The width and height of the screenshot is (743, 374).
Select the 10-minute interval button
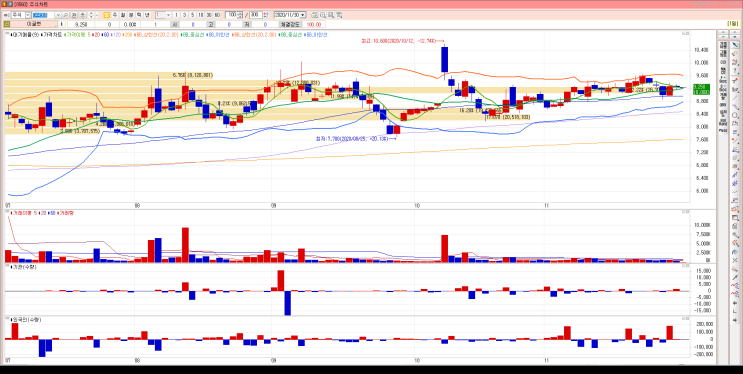pyautogui.click(x=200, y=15)
